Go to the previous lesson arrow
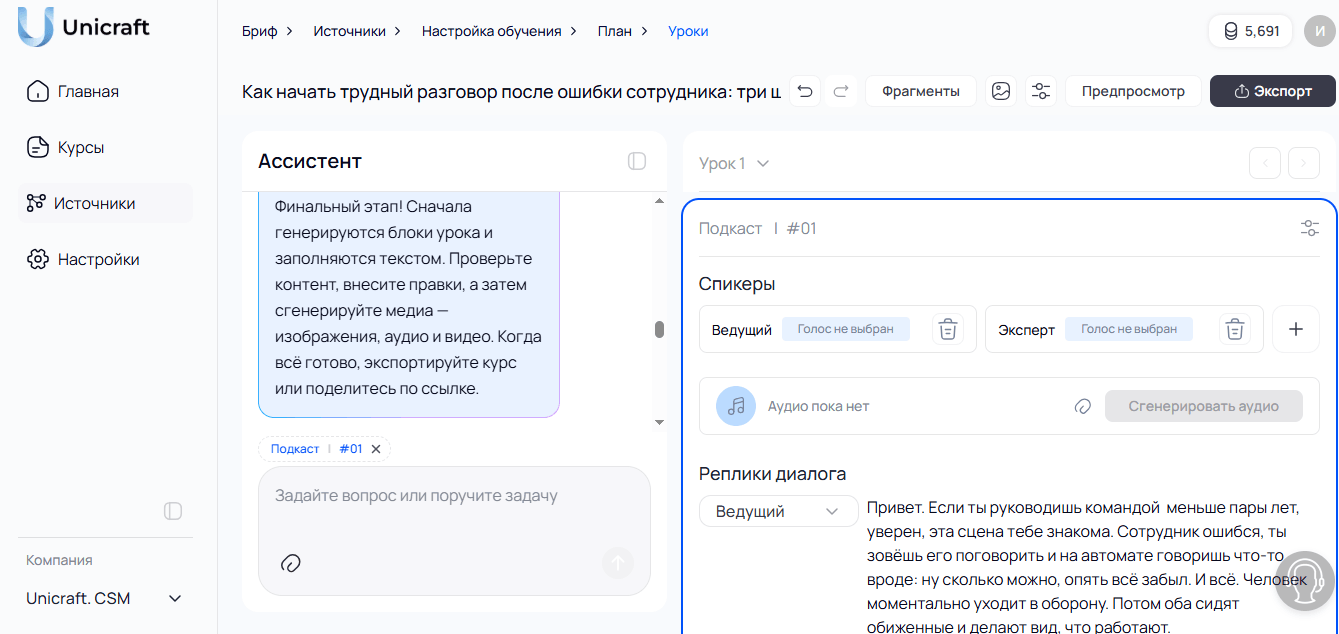This screenshot has height=634, width=1339. click(1265, 163)
